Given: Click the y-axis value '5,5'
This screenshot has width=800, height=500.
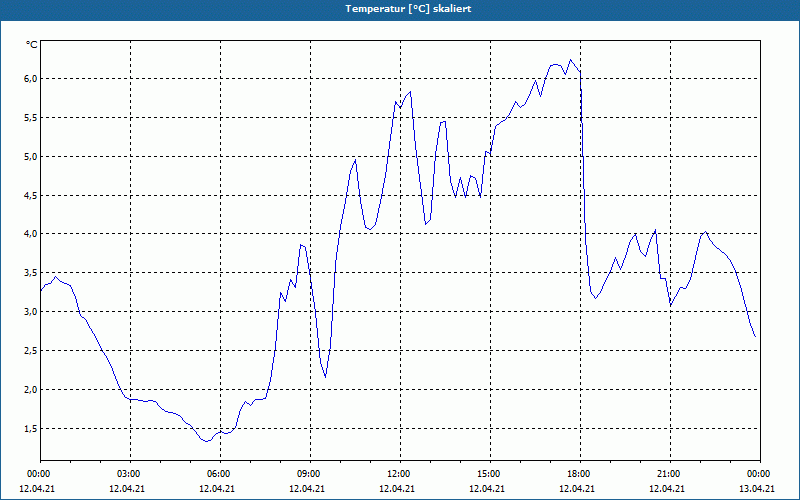Looking at the screenshot, I should [x=31, y=117].
